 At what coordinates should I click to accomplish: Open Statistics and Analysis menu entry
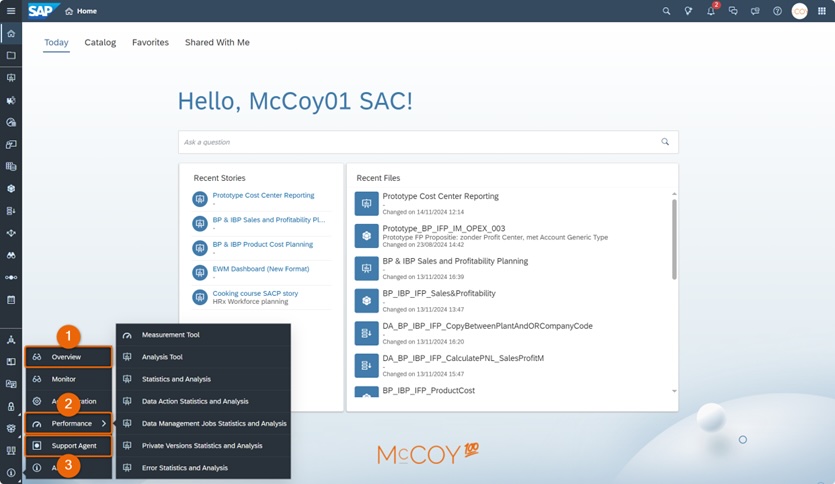click(203, 379)
